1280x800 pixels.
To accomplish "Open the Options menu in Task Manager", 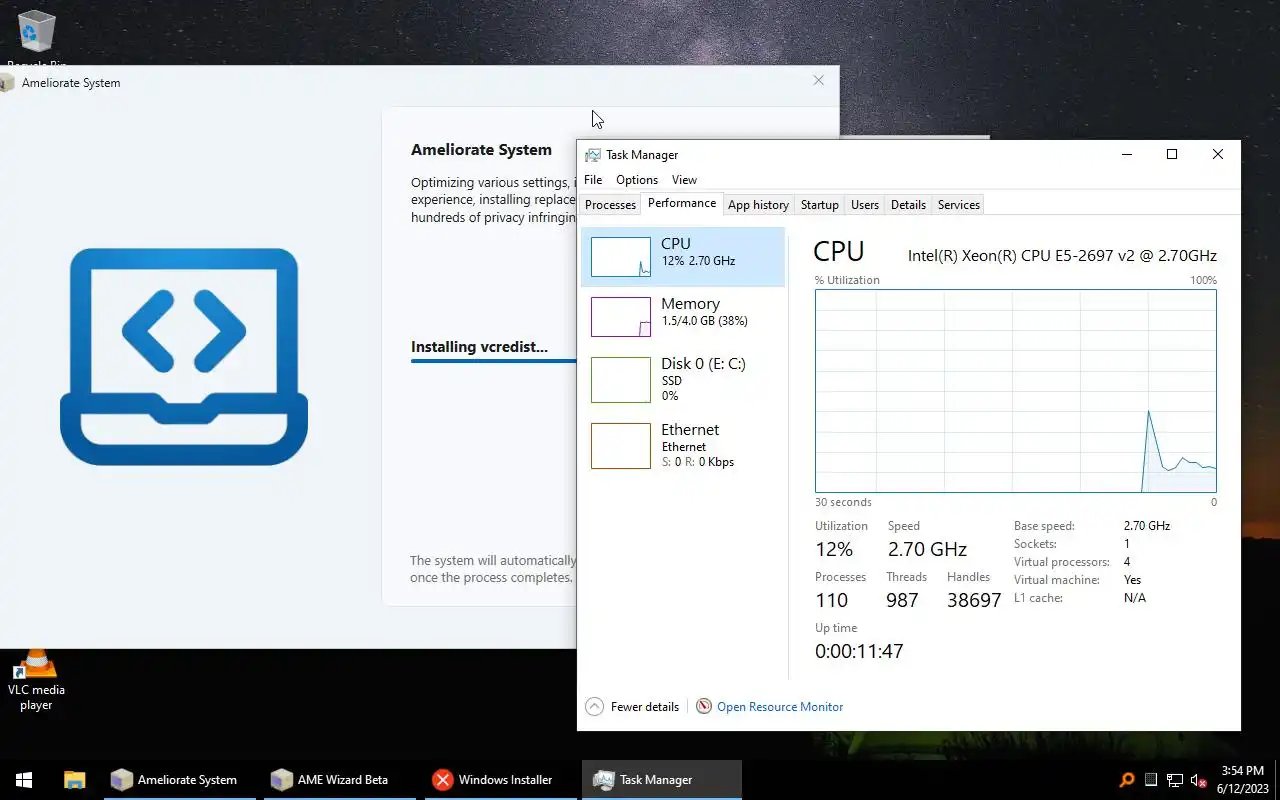I will coord(637,180).
